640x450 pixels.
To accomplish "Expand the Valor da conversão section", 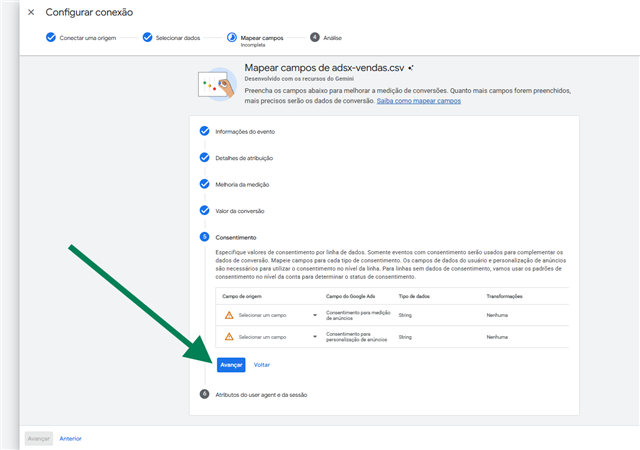I will (240, 211).
